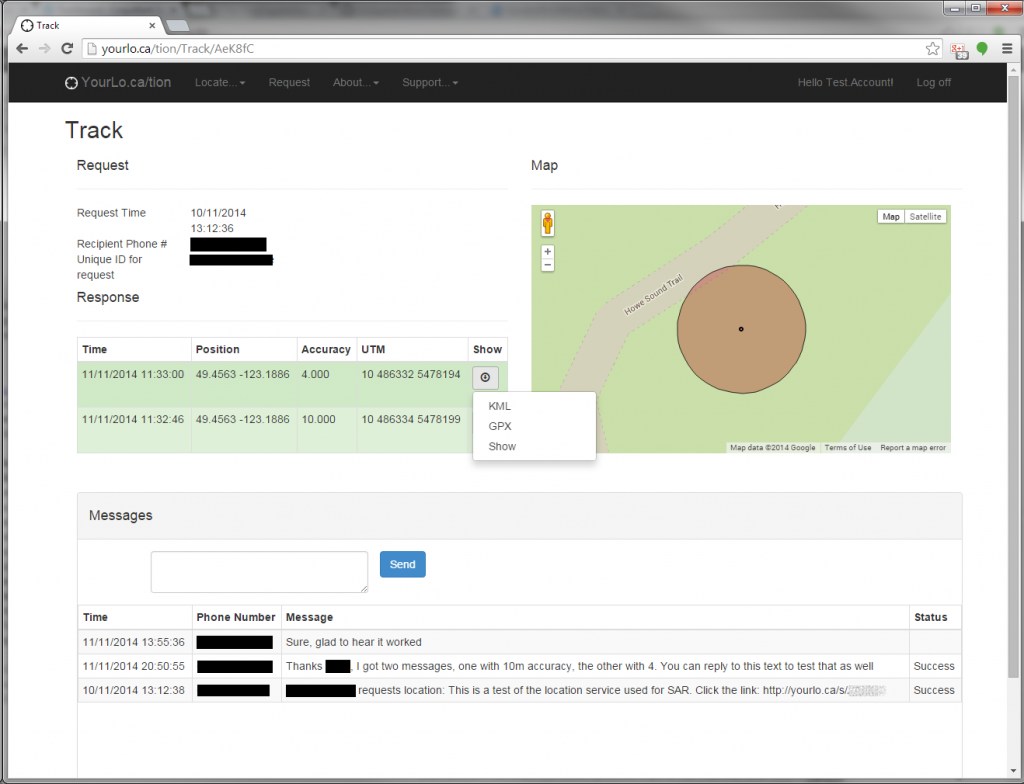Open the download icon in the Show column
1024x784 pixels.
(x=485, y=378)
